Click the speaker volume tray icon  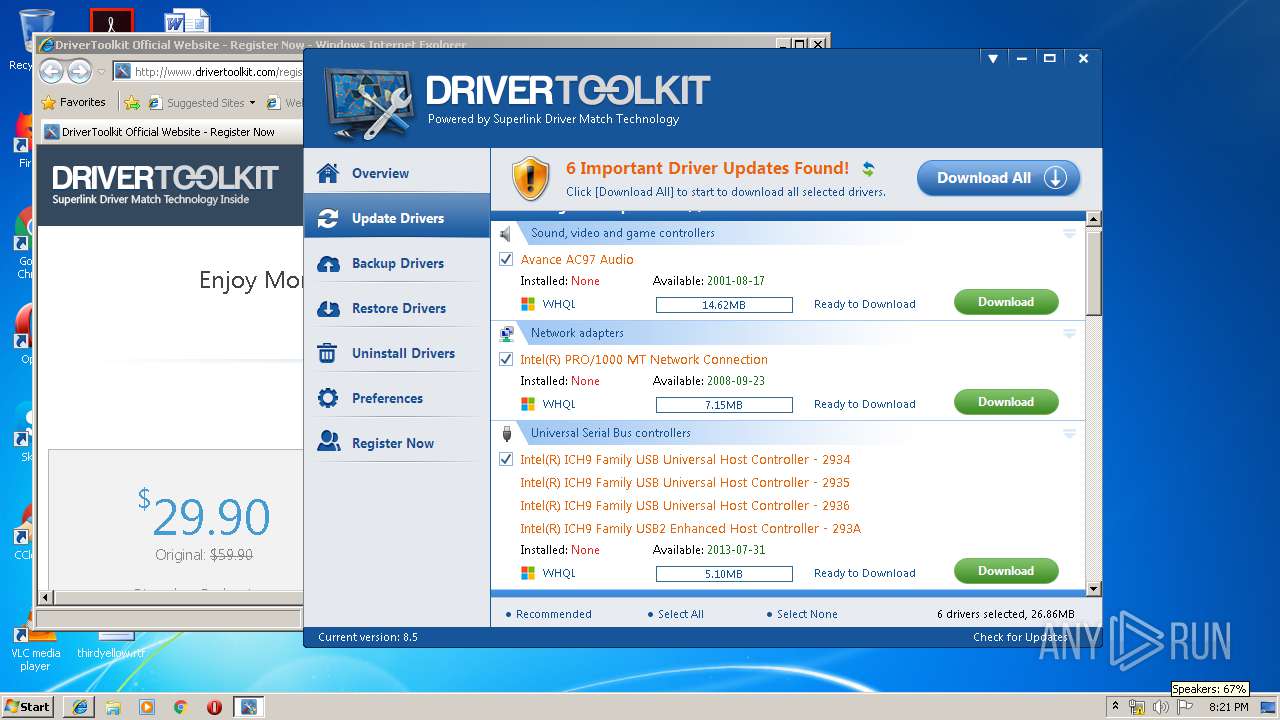click(x=1160, y=706)
